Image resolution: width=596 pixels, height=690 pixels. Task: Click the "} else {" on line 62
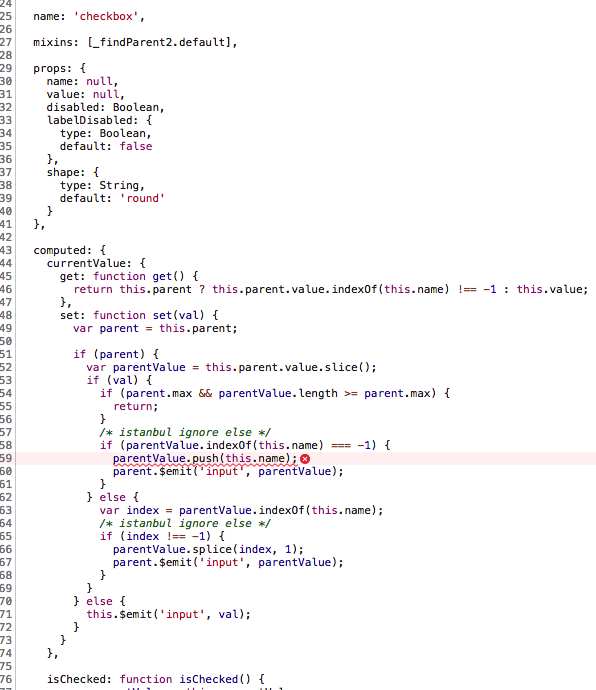(x=112, y=497)
